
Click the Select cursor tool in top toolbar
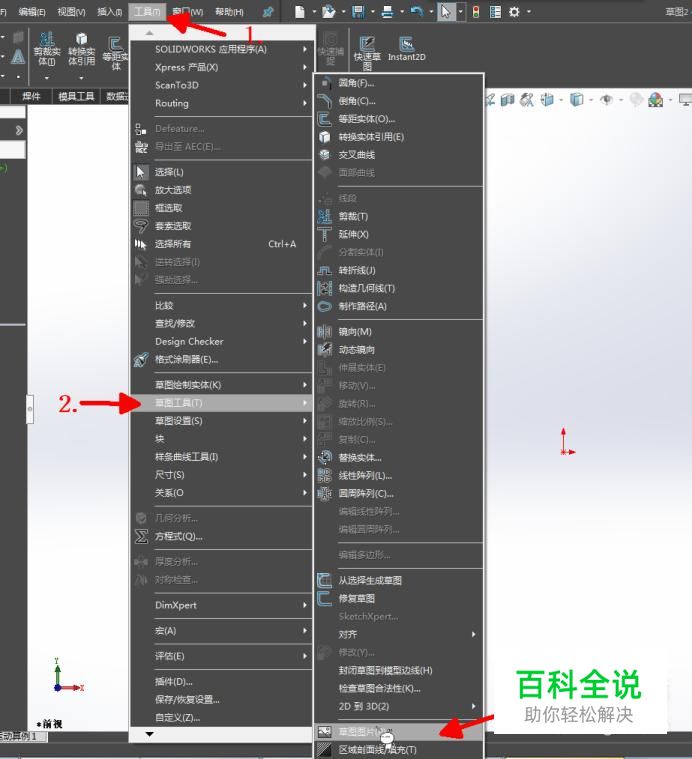446,12
